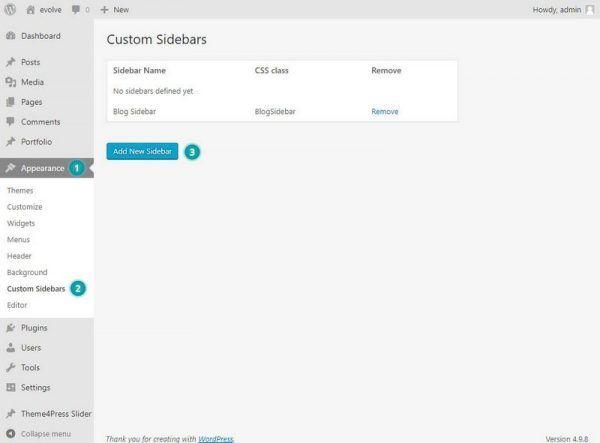This screenshot has width=600, height=443.
Task: Click the Users person icon
Action: [x=11, y=348]
